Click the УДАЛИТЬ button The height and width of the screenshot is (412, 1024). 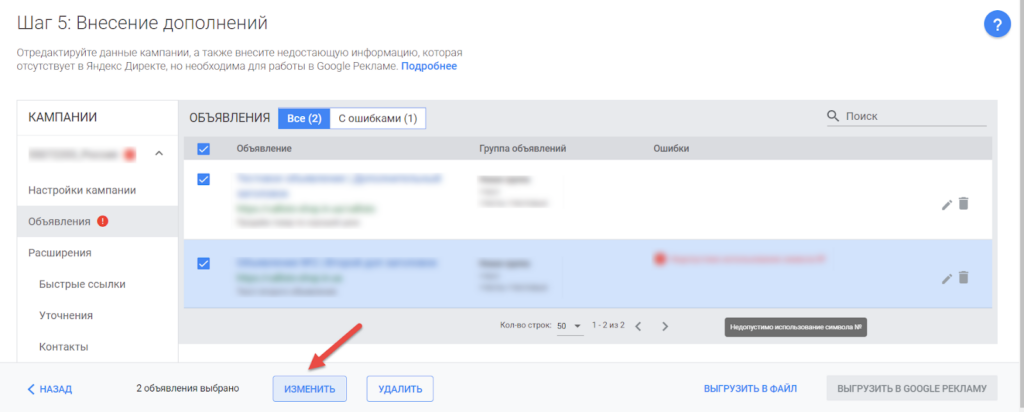point(400,389)
